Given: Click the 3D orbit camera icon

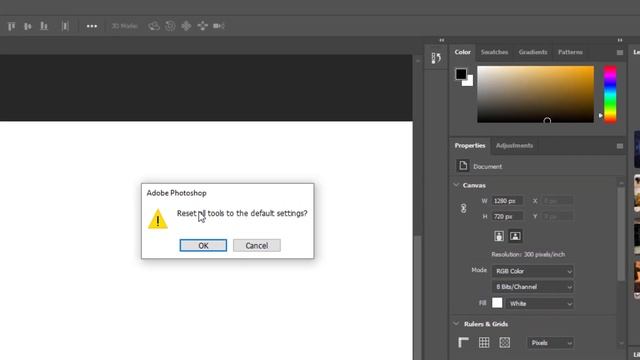Looking at the screenshot, I should click(x=154, y=26).
